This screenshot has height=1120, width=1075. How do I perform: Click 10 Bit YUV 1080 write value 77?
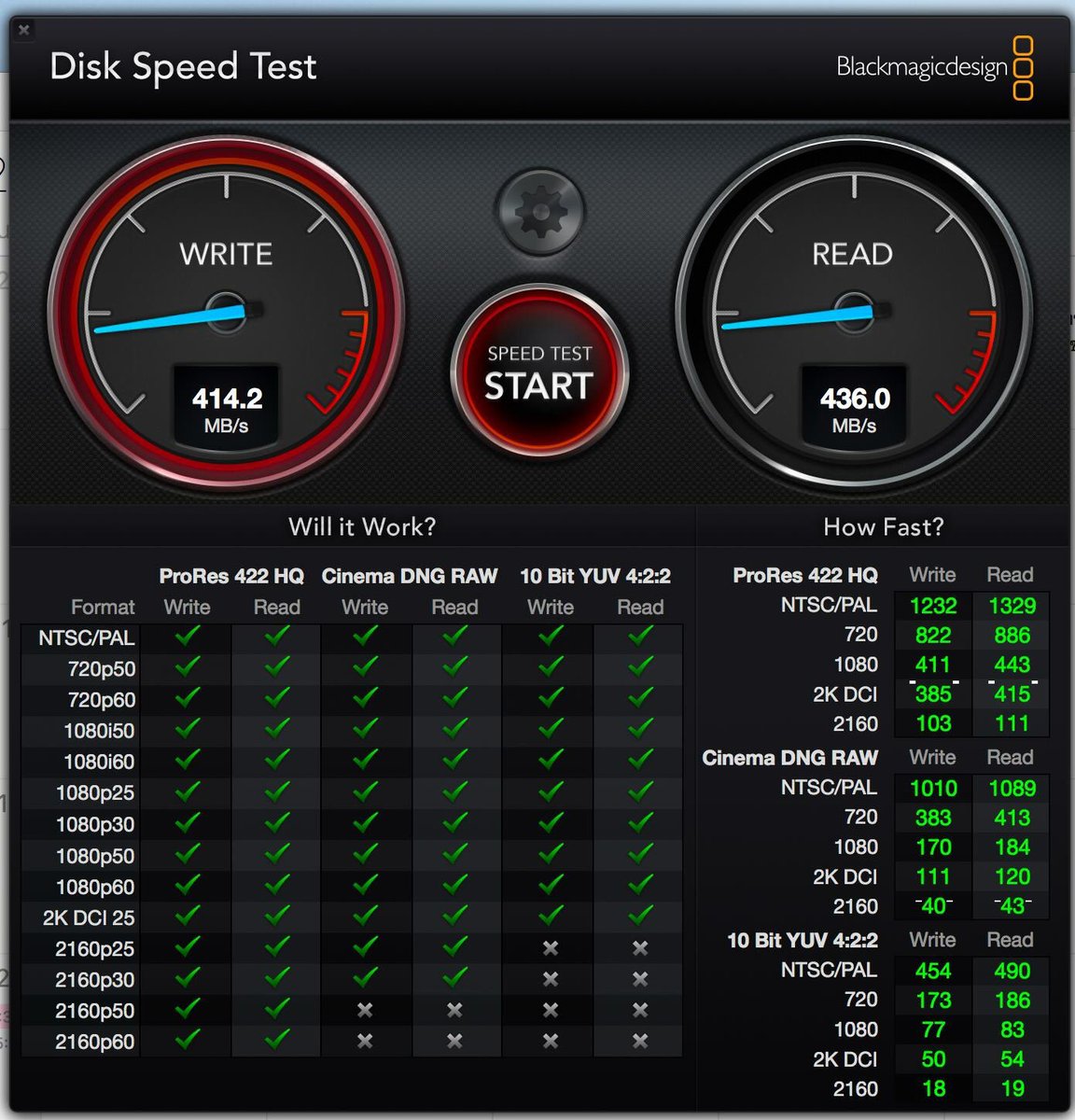(x=933, y=1029)
